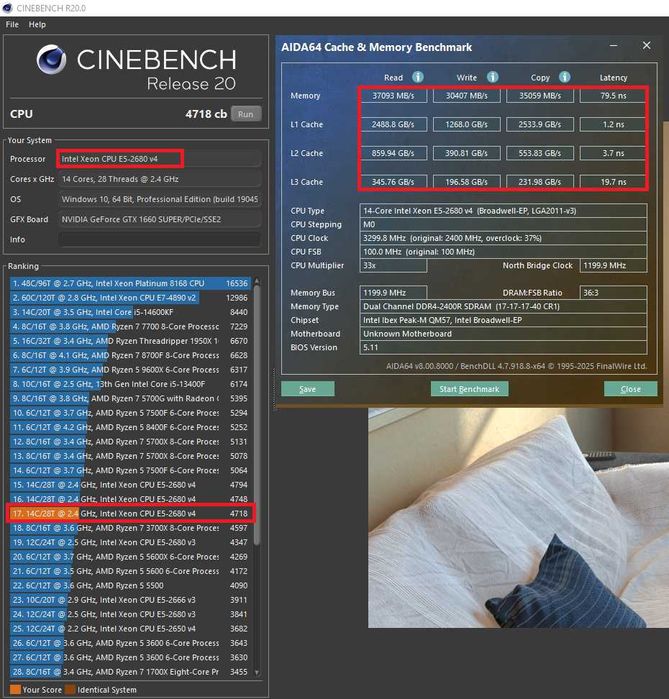Click the Copy info icon in AIDA64
This screenshot has width=669, height=699.
(564, 77)
